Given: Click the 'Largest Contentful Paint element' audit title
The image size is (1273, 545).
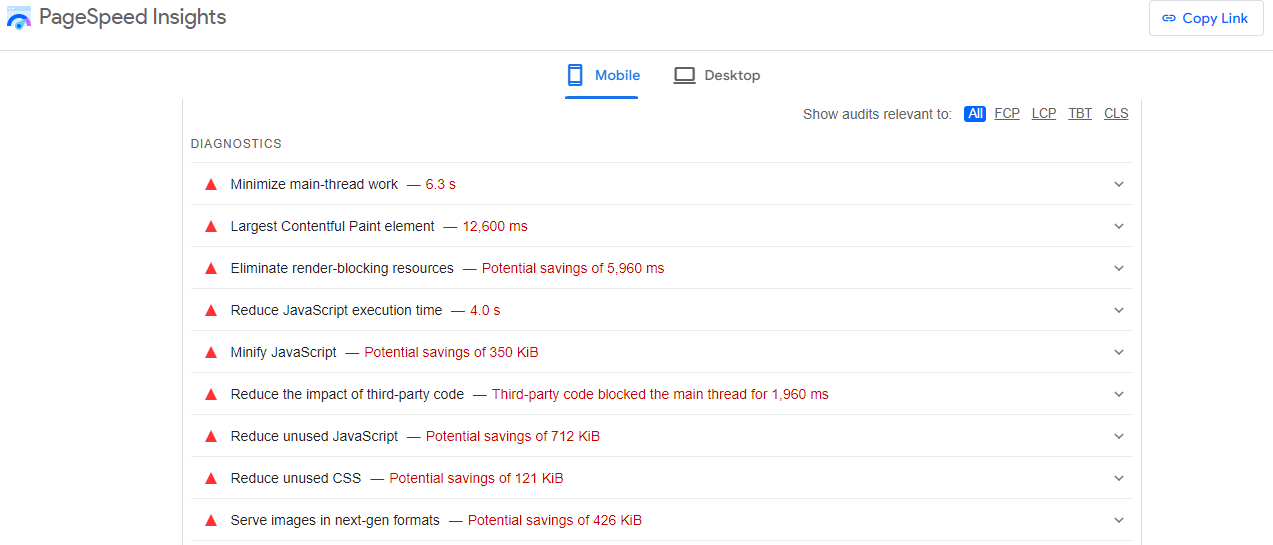Looking at the screenshot, I should (333, 226).
